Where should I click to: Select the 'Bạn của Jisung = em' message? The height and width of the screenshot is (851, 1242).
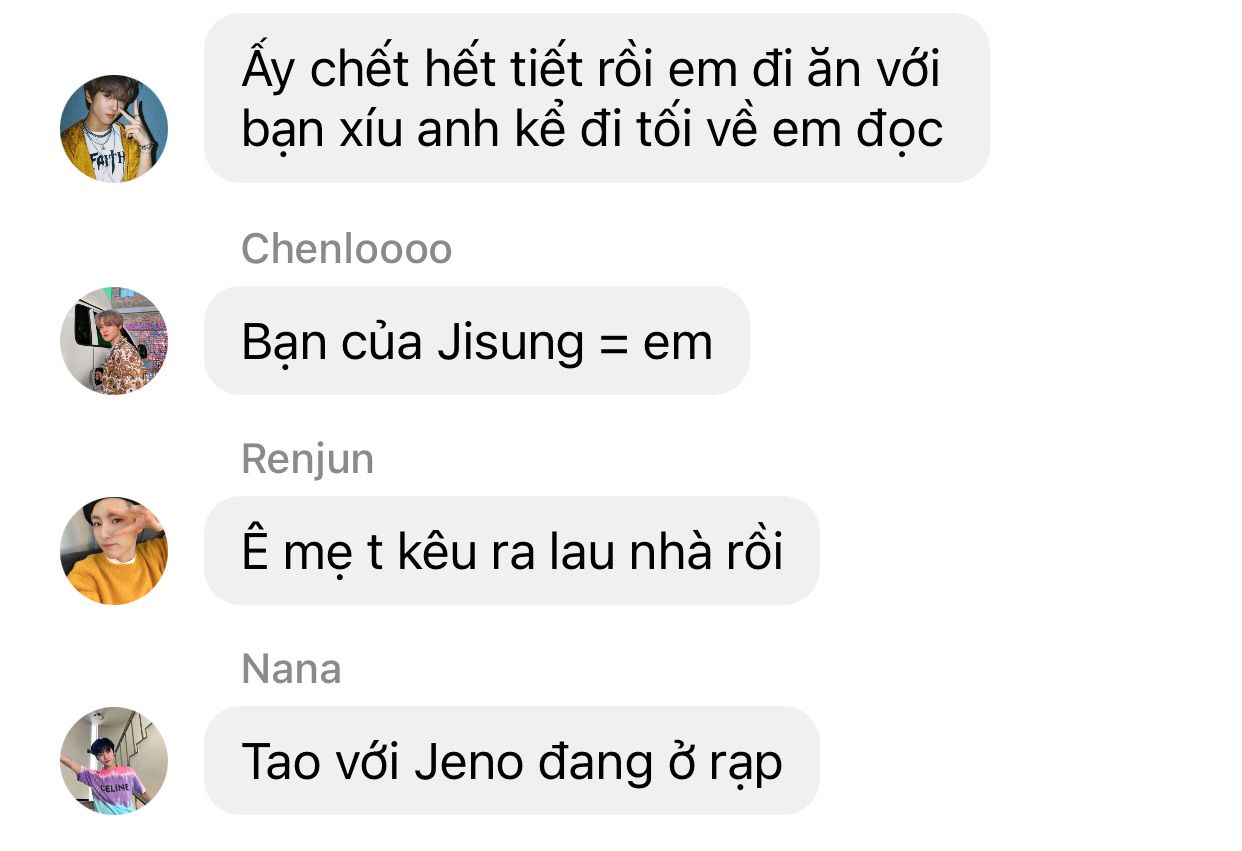[x=477, y=340]
